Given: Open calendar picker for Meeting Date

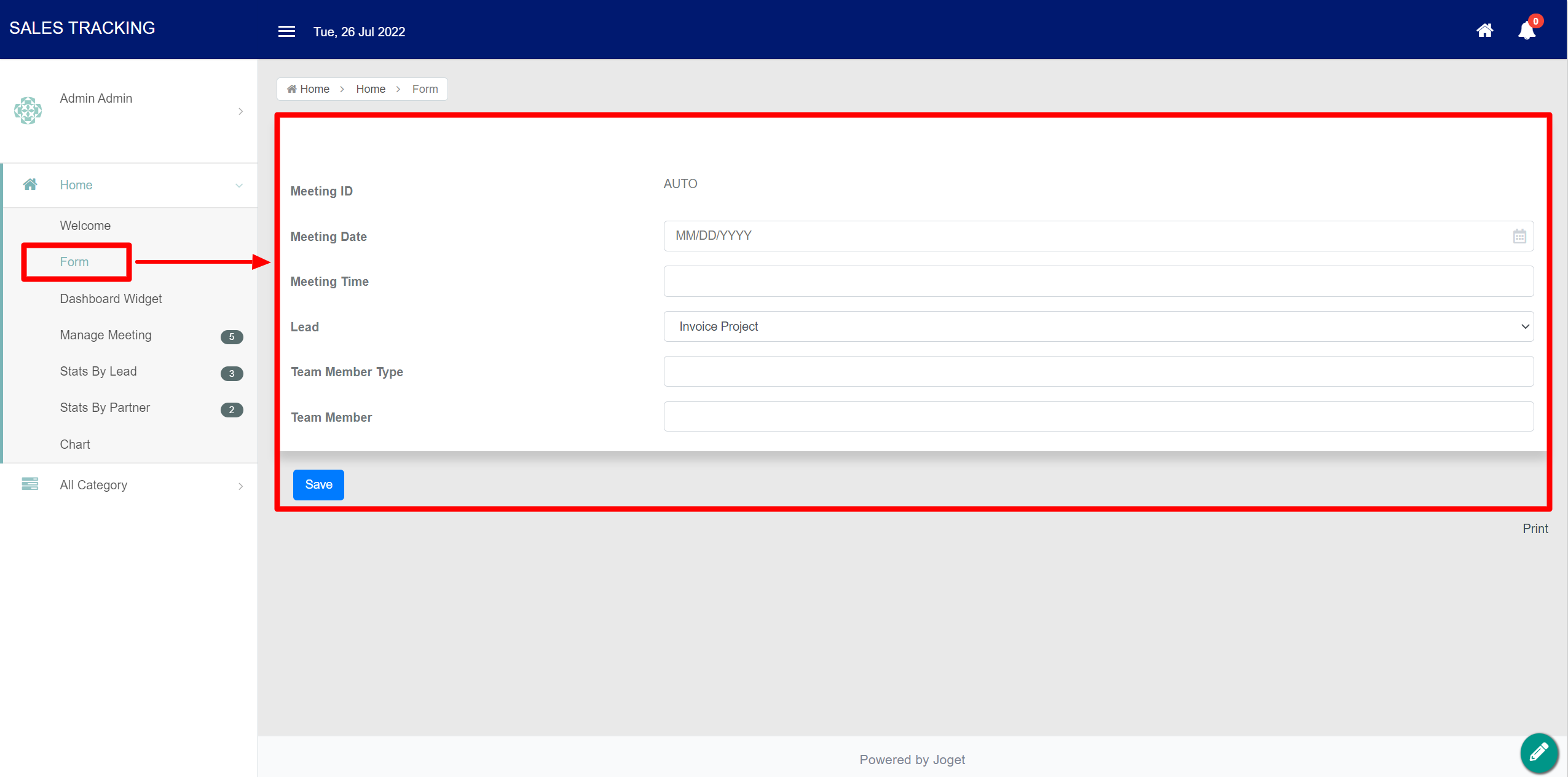Looking at the screenshot, I should [x=1519, y=236].
